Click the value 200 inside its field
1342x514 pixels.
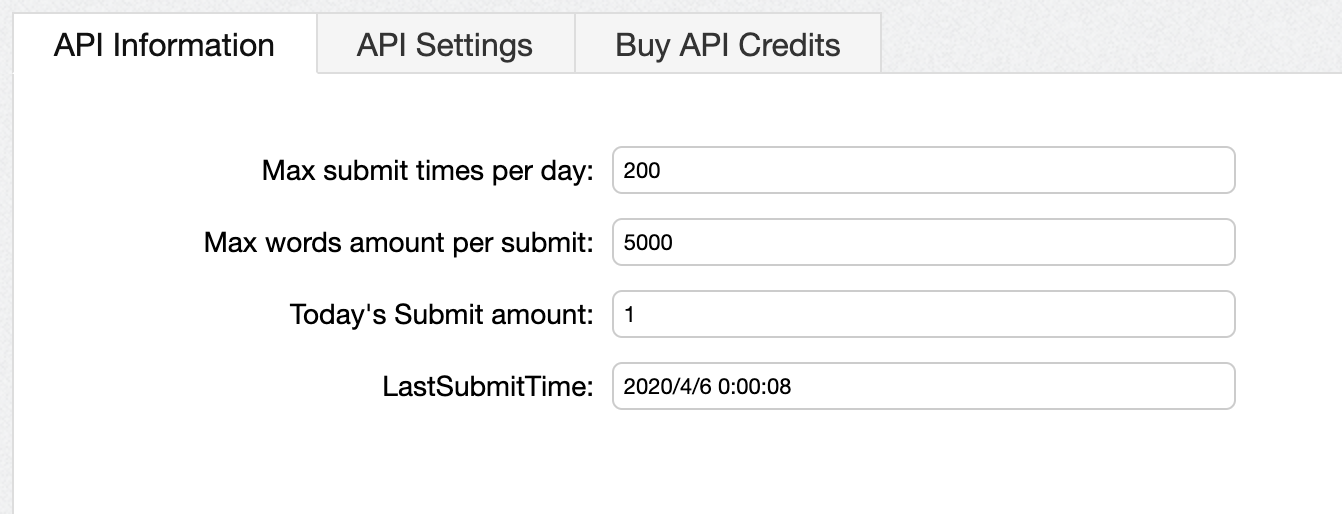641,171
